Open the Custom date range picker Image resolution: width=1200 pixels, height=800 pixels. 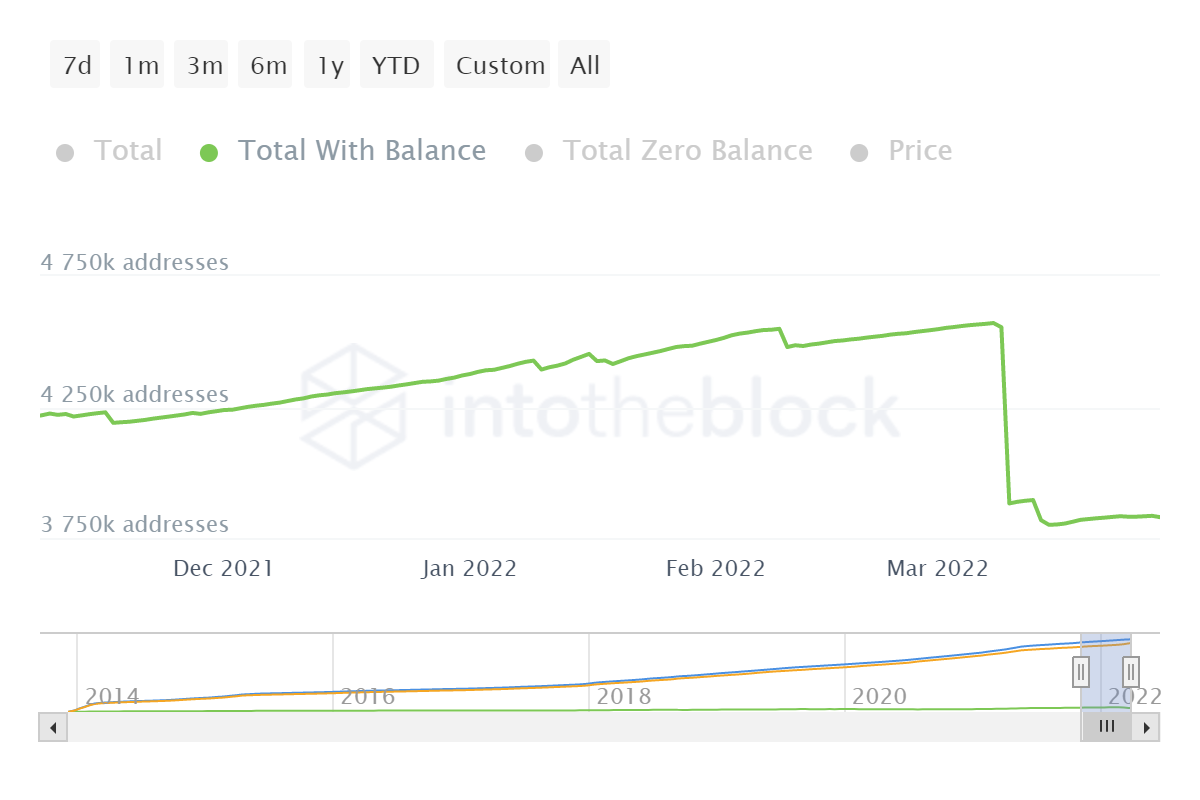click(499, 66)
